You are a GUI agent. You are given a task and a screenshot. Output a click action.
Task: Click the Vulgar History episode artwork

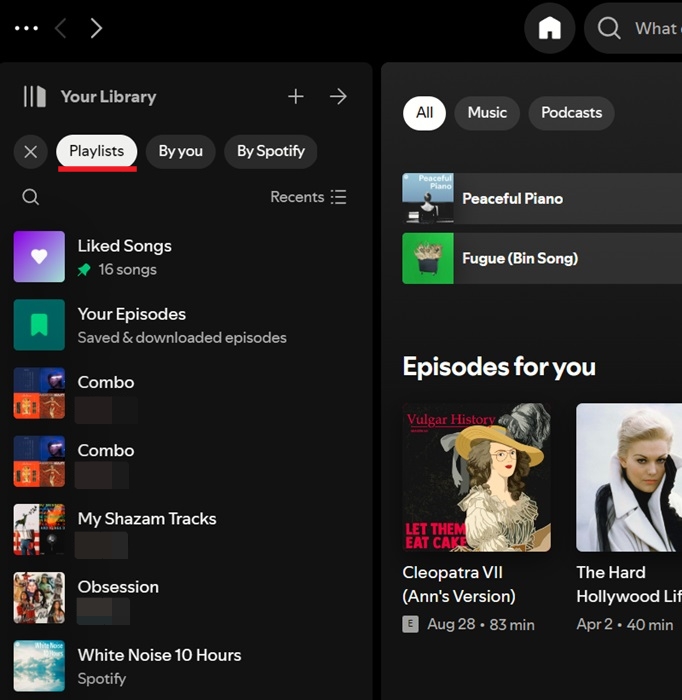(x=477, y=477)
